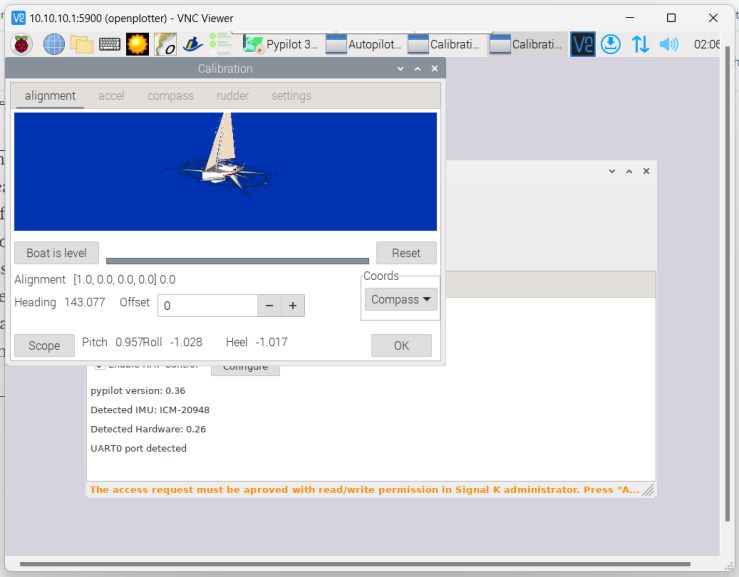739x577 pixels.
Task: Expand the Compass coords dropdown
Action: [x=401, y=299]
